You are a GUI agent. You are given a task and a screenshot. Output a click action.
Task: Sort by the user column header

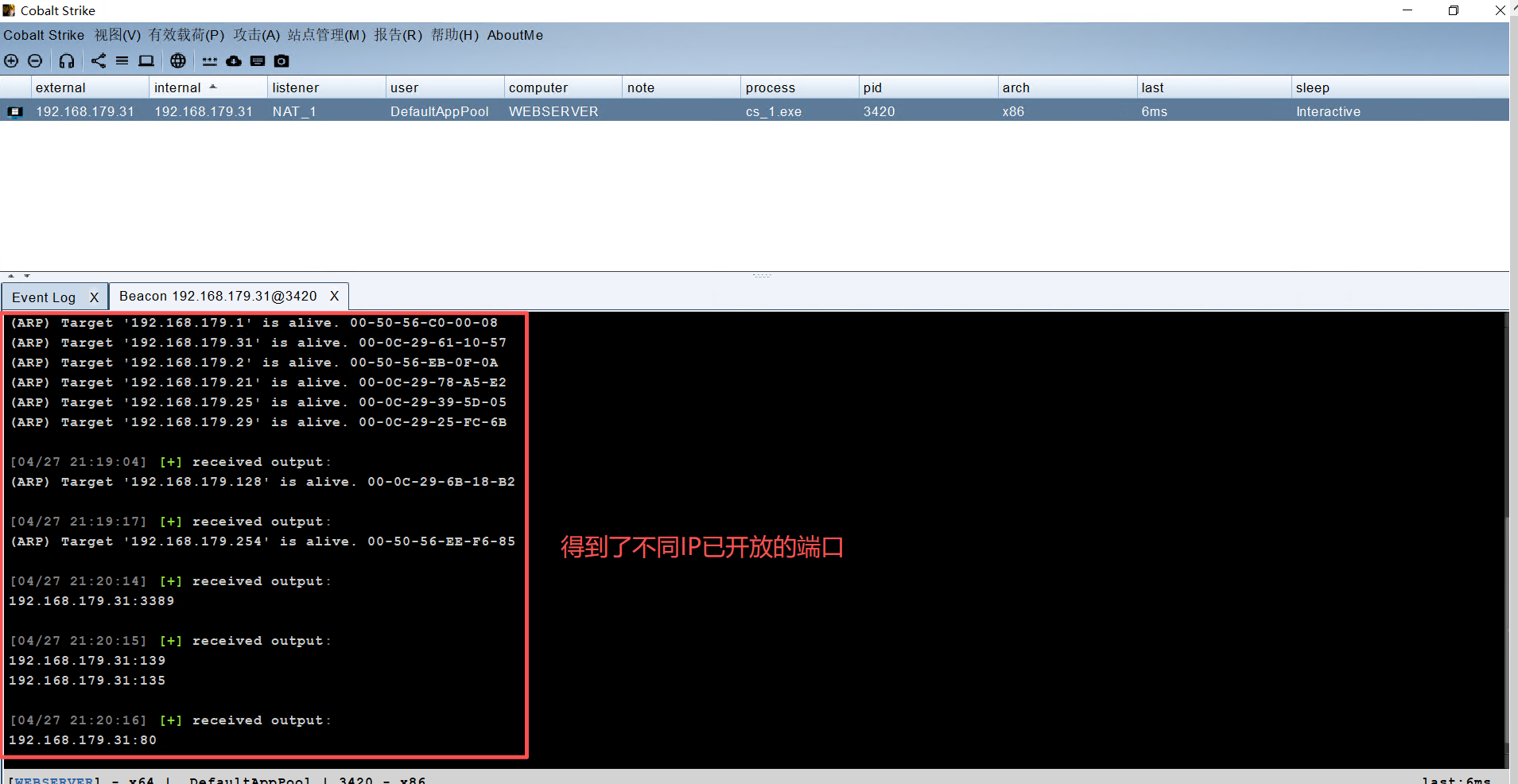(x=445, y=87)
